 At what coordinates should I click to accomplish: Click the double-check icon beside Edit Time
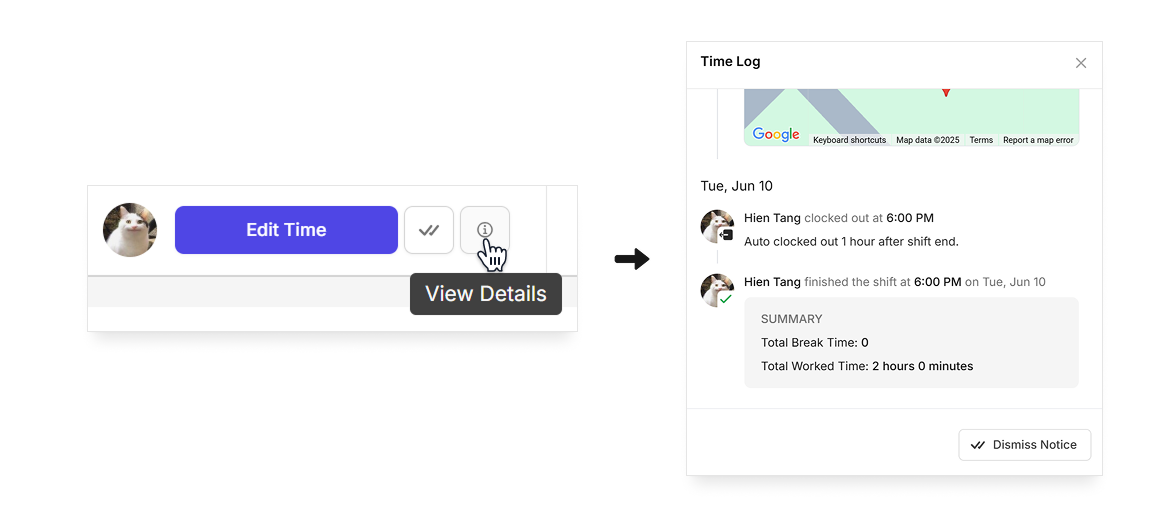pos(429,230)
